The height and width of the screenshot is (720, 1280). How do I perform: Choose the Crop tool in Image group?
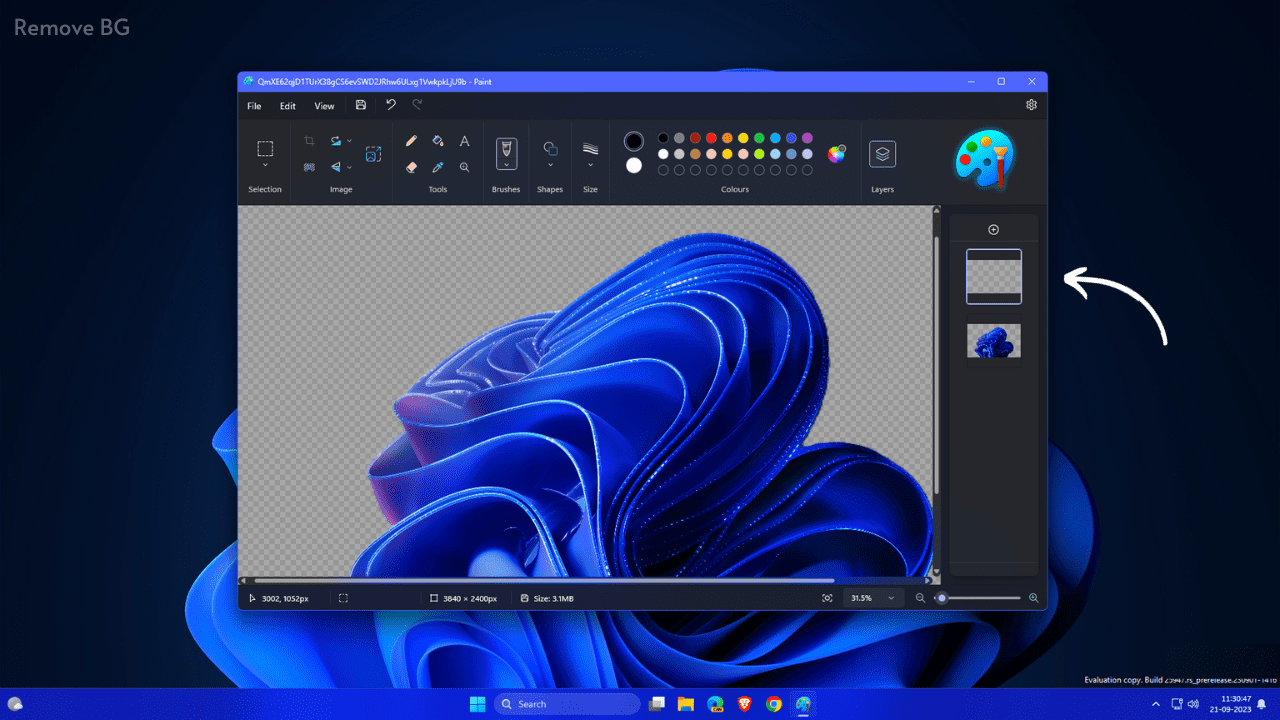point(309,141)
